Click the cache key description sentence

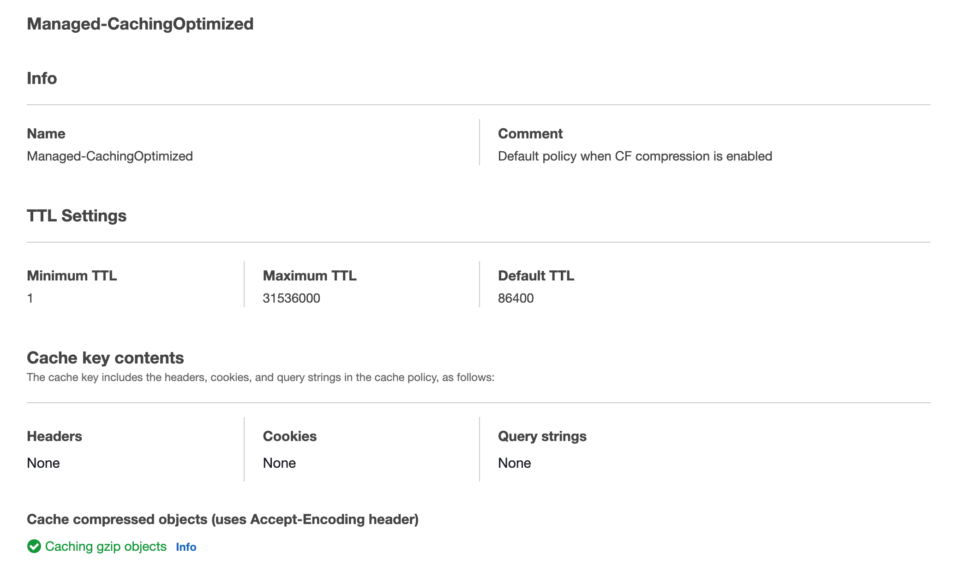261,377
